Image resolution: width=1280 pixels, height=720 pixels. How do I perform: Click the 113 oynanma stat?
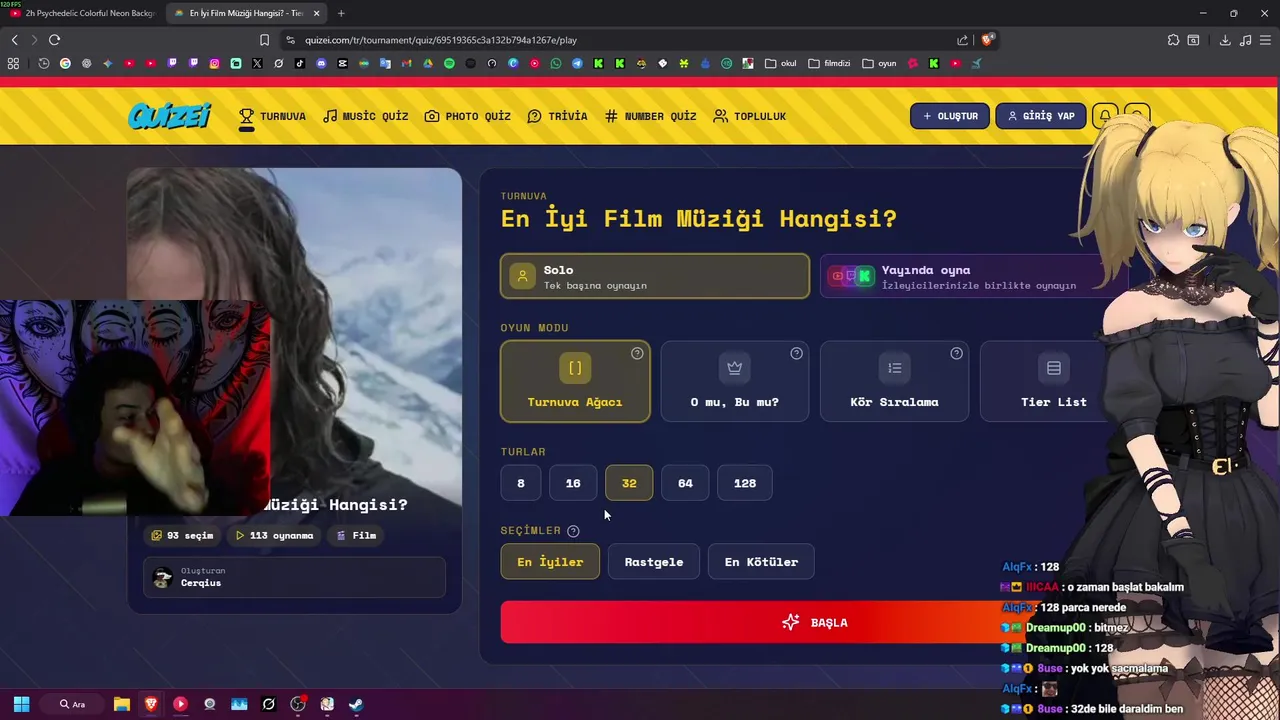click(x=275, y=535)
